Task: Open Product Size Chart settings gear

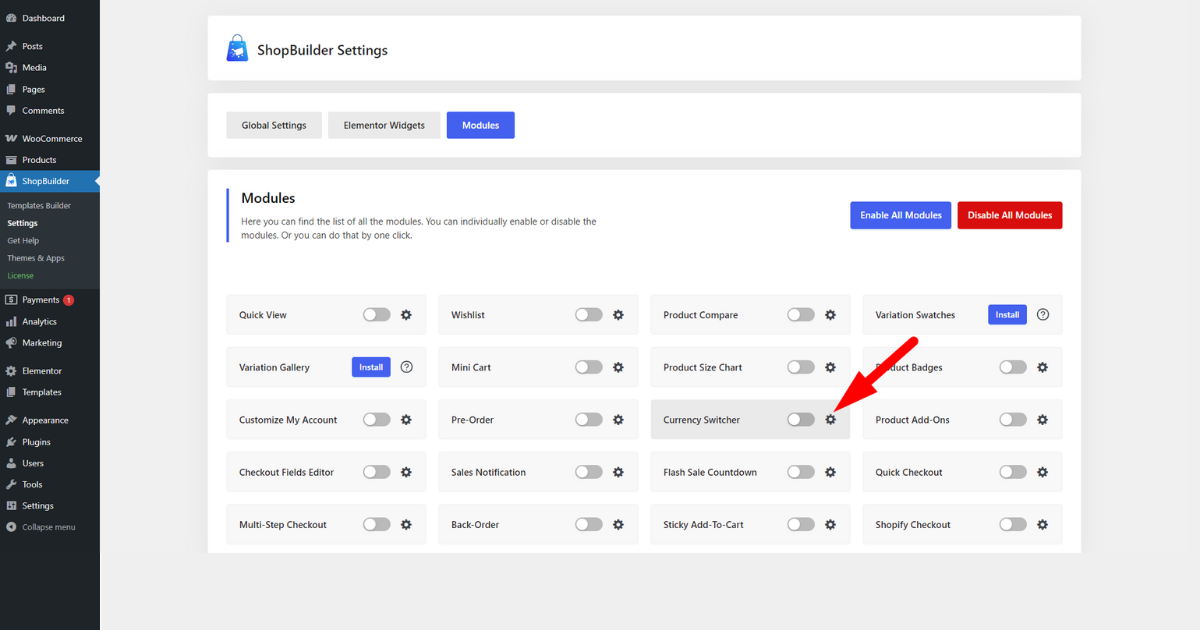Action: (830, 367)
